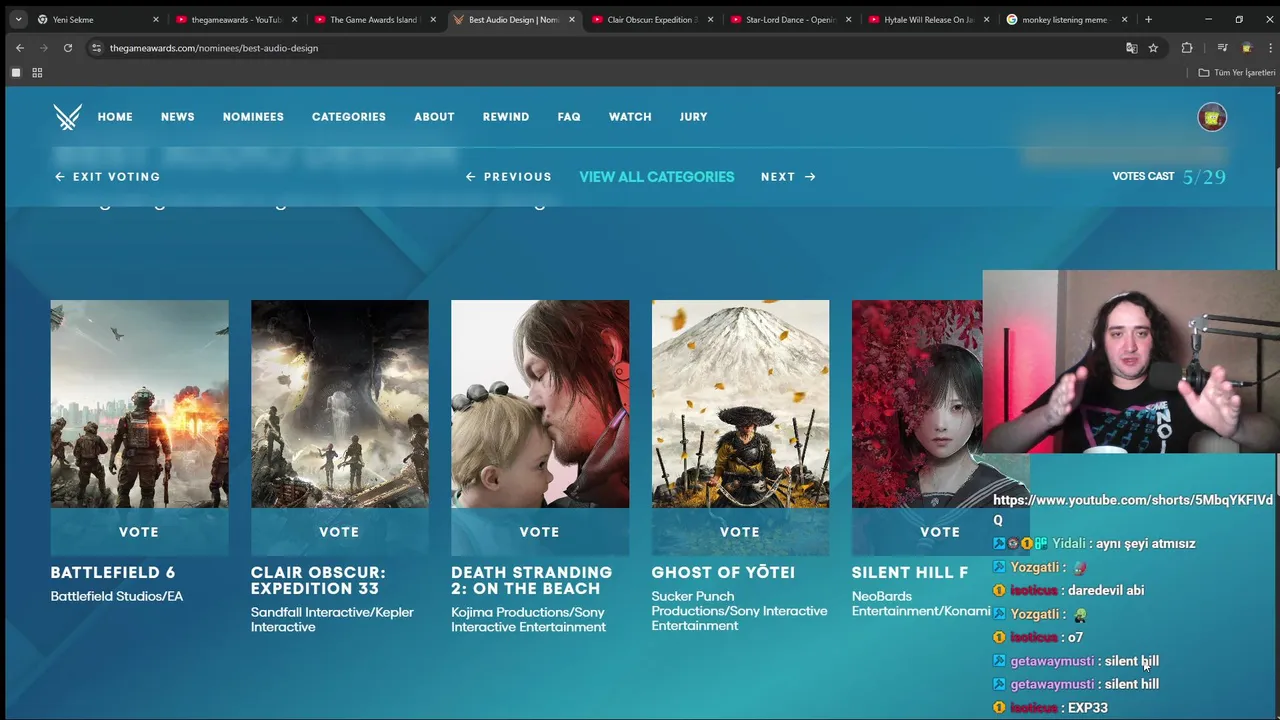Click the first bookmark square icon
Image resolution: width=1280 pixels, height=720 pixels.
16,73
